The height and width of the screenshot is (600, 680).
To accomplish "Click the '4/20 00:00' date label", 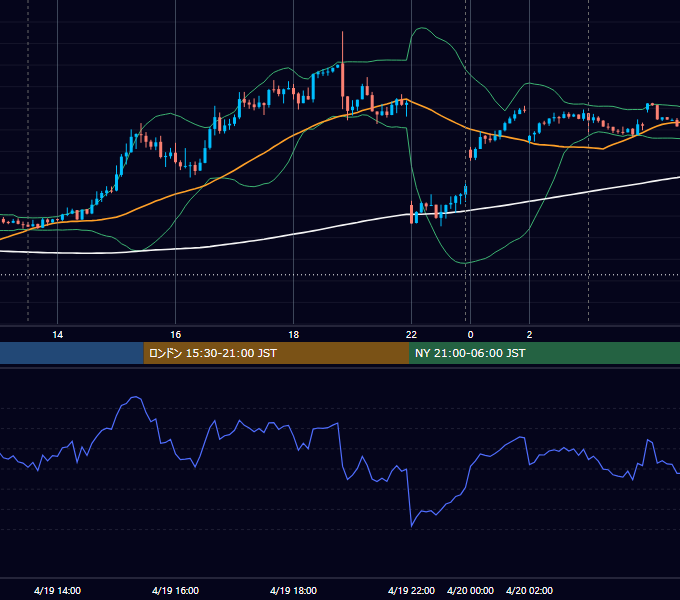I will click(x=470, y=590).
